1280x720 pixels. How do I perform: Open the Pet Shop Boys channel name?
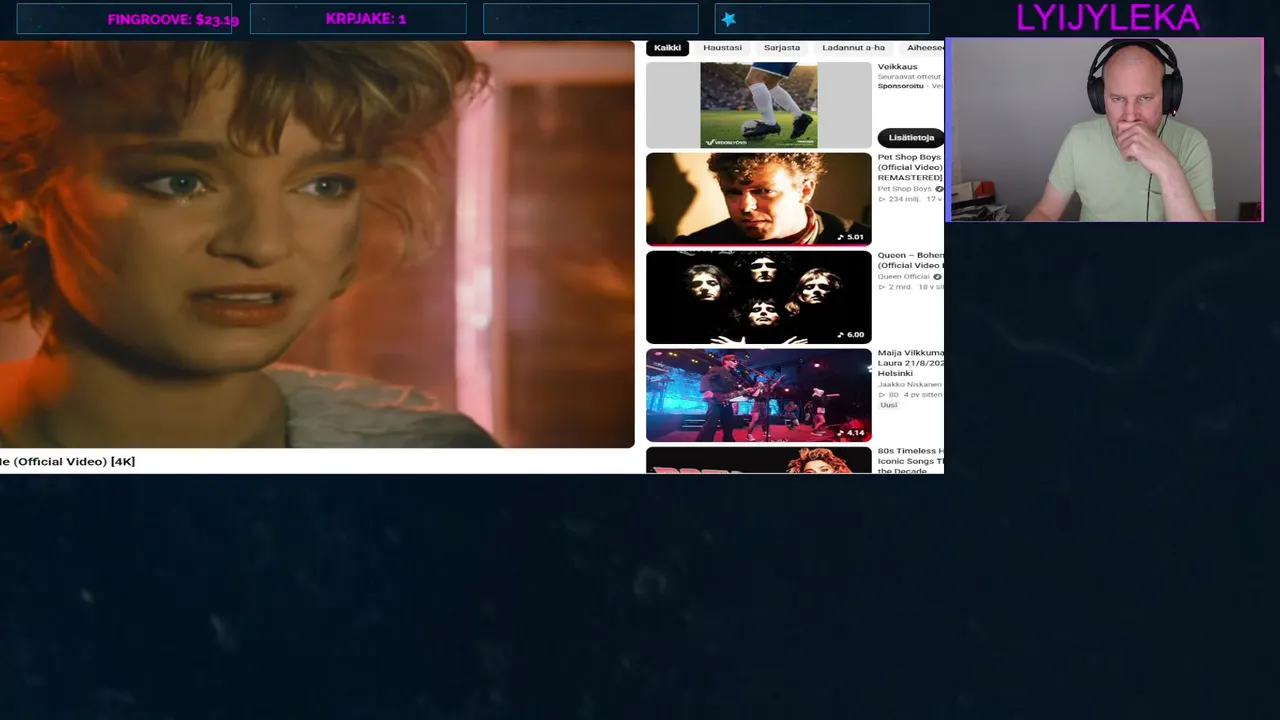pyautogui.click(x=904, y=188)
